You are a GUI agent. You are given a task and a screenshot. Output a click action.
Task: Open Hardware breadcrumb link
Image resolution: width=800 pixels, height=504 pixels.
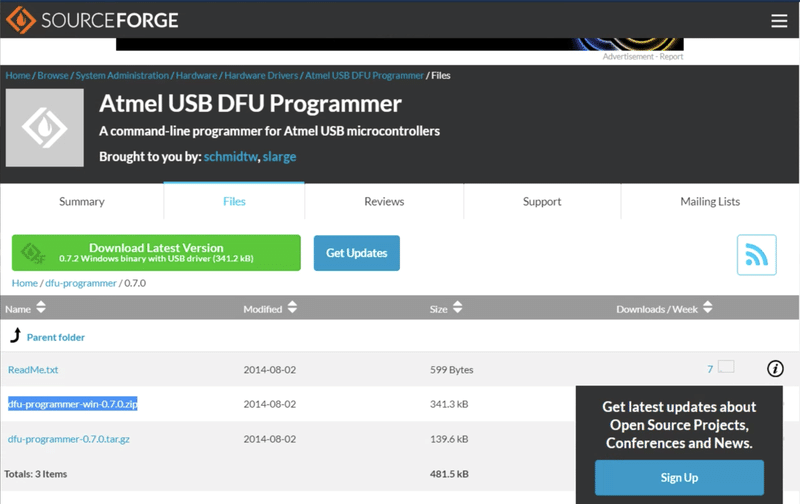pyautogui.click(x=196, y=75)
